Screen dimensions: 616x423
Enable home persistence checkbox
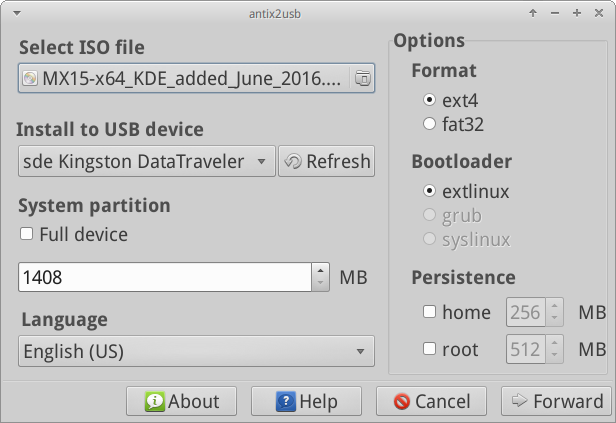[x=429, y=312]
